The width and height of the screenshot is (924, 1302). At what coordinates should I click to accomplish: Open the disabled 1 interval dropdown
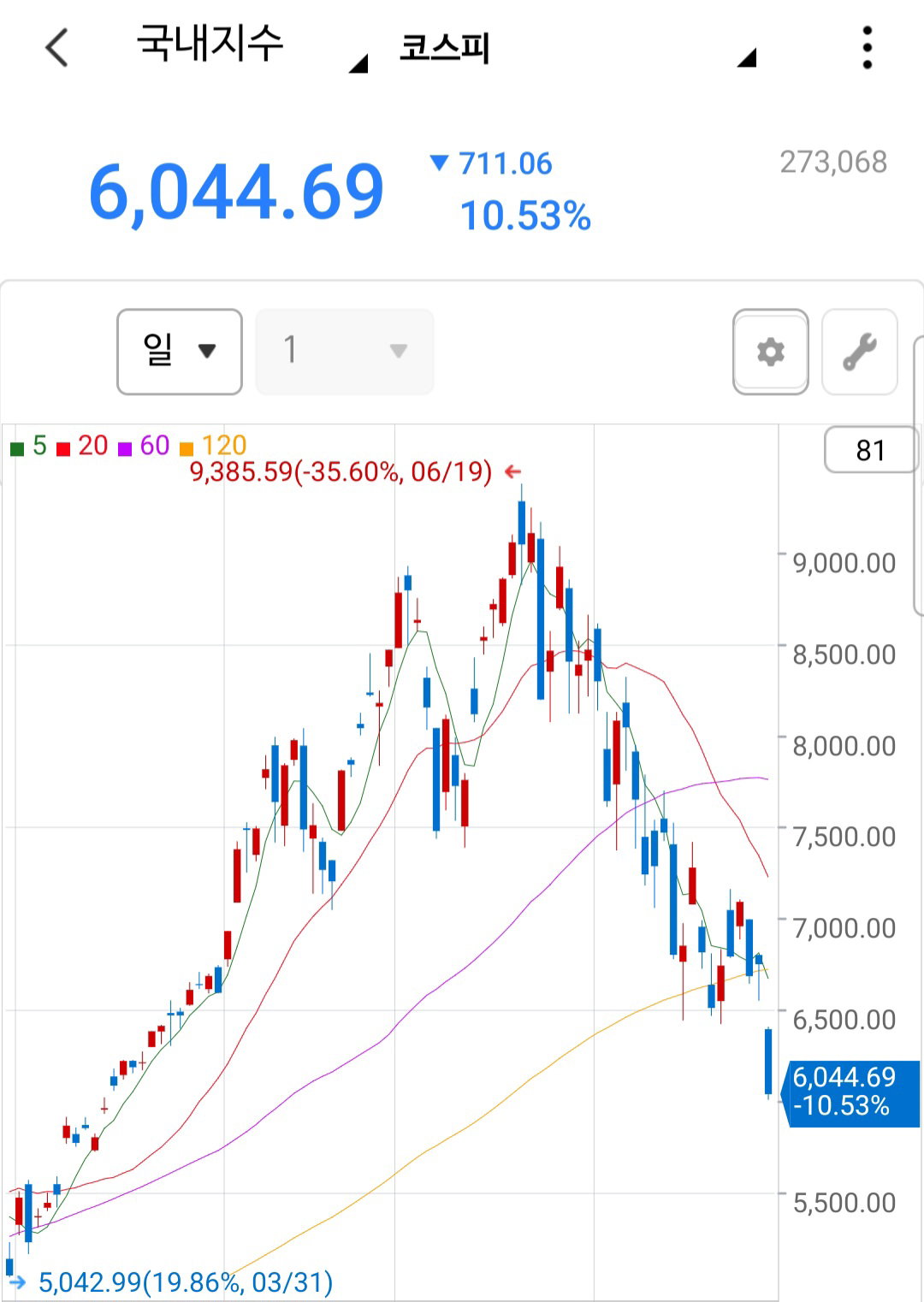point(345,352)
